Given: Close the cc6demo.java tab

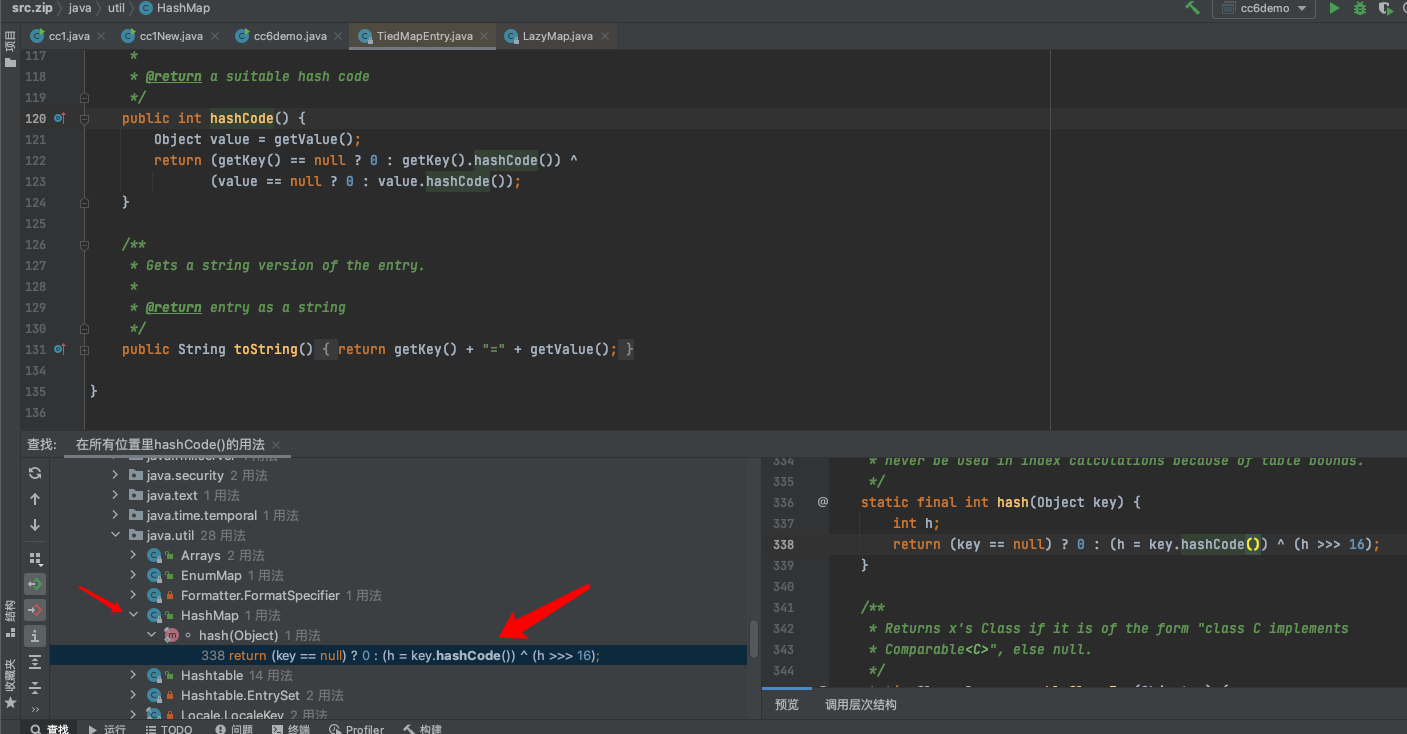Looking at the screenshot, I should pyautogui.click(x=338, y=36).
